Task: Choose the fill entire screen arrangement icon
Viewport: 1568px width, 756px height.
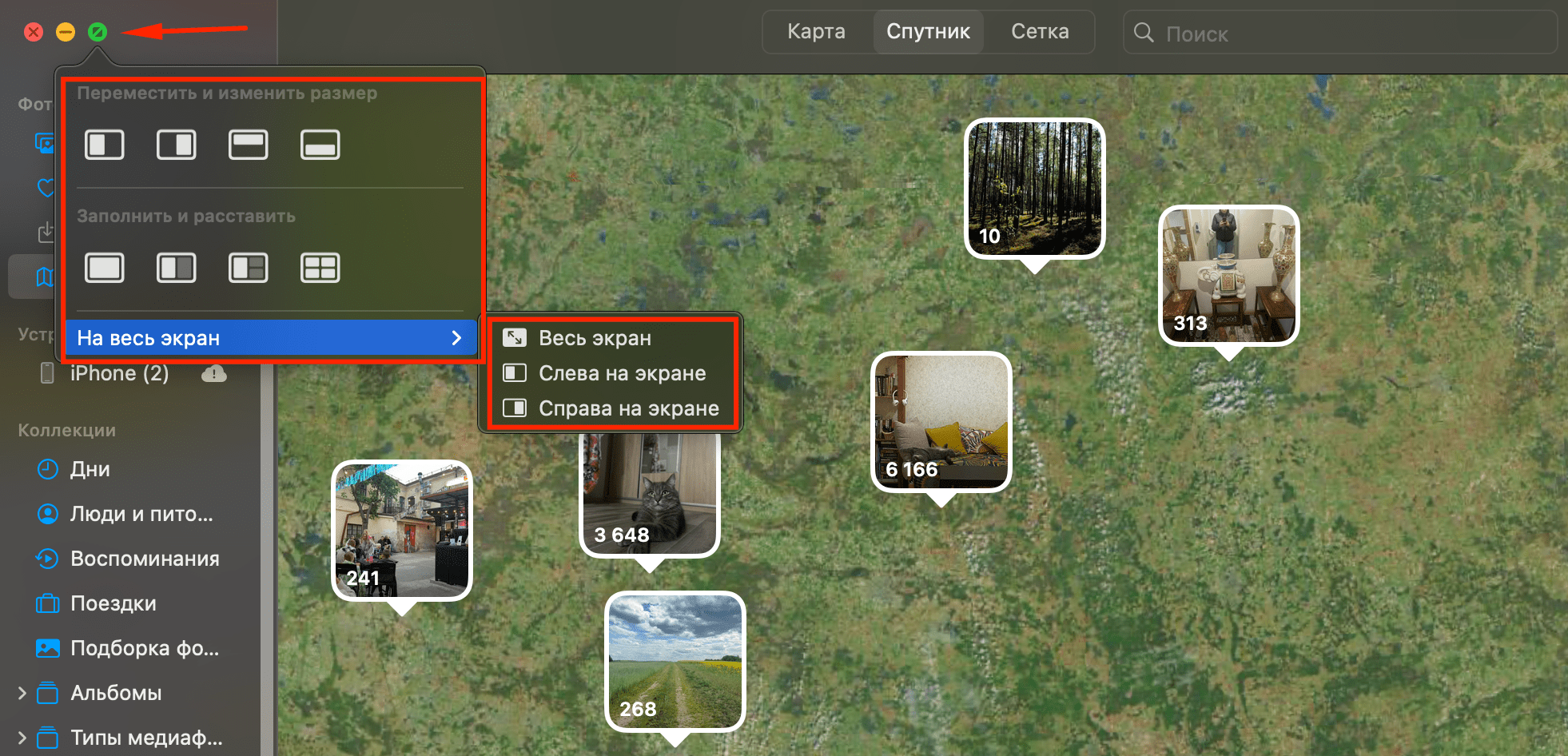Action: [105, 268]
